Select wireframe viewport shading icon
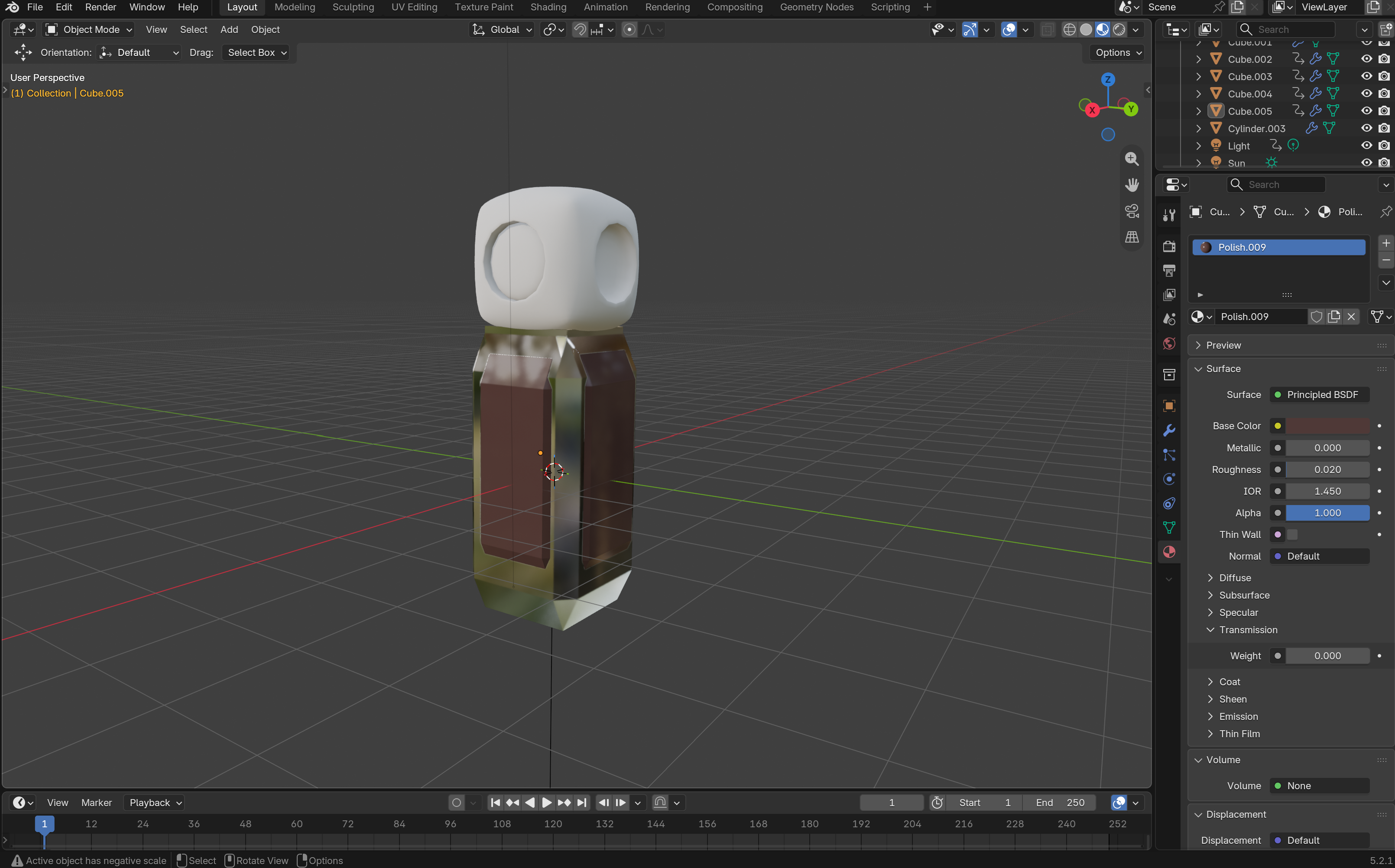 [x=1069, y=30]
